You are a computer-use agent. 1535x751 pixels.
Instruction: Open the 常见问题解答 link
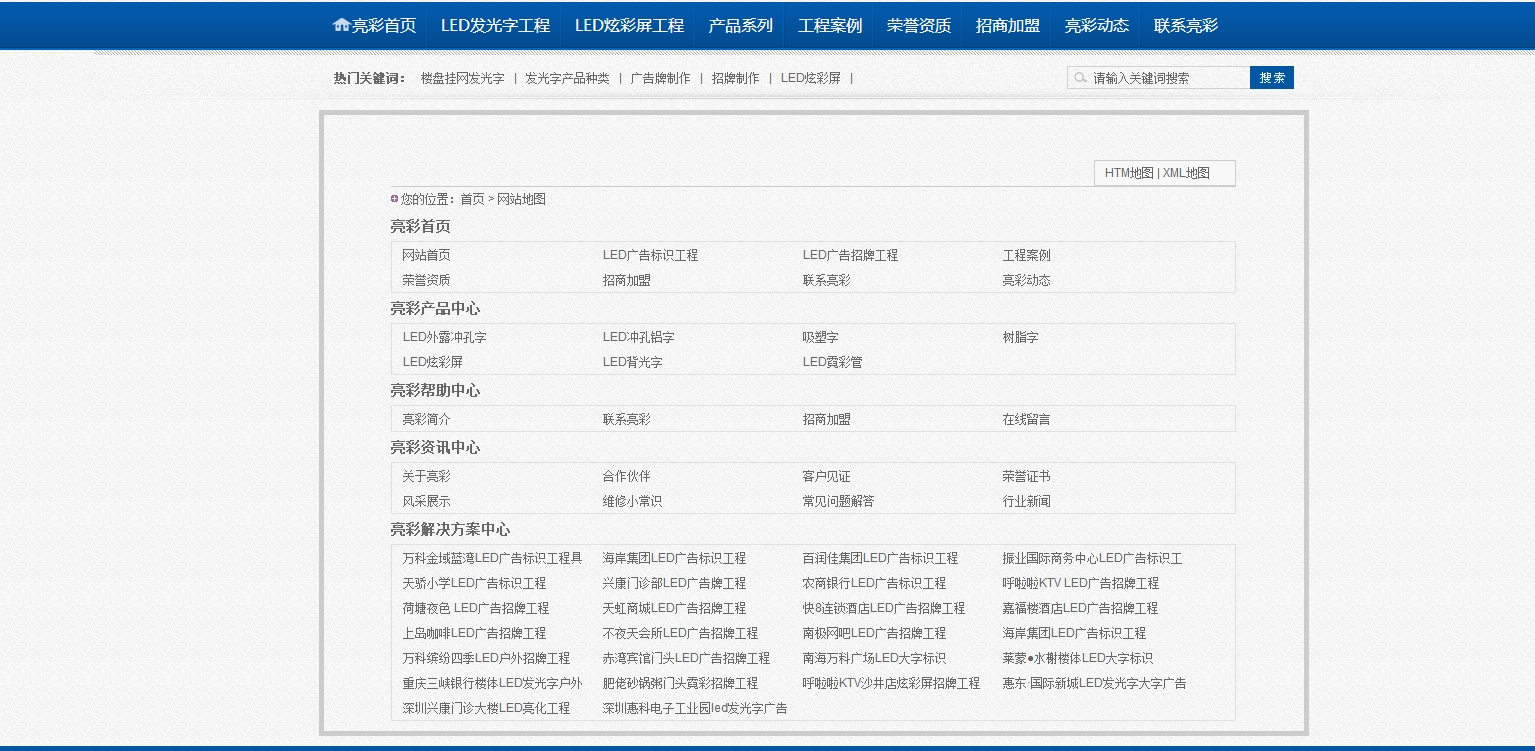point(838,501)
